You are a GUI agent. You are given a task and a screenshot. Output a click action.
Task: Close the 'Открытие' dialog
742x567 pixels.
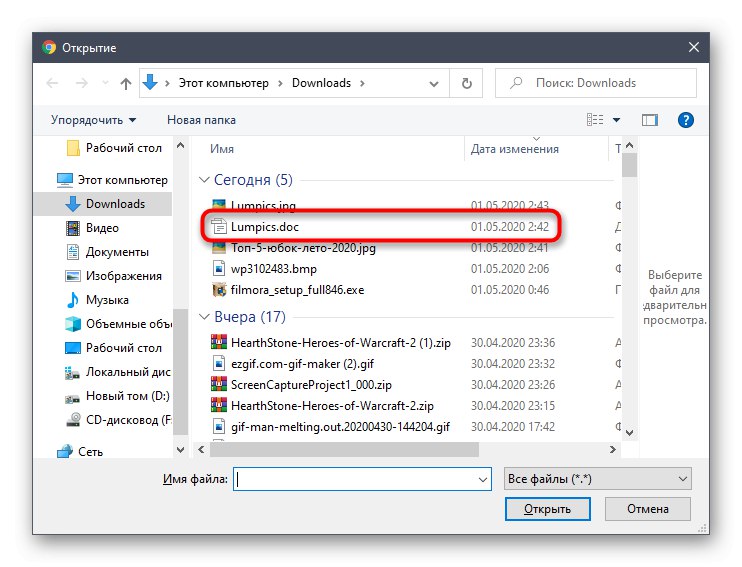pos(694,47)
